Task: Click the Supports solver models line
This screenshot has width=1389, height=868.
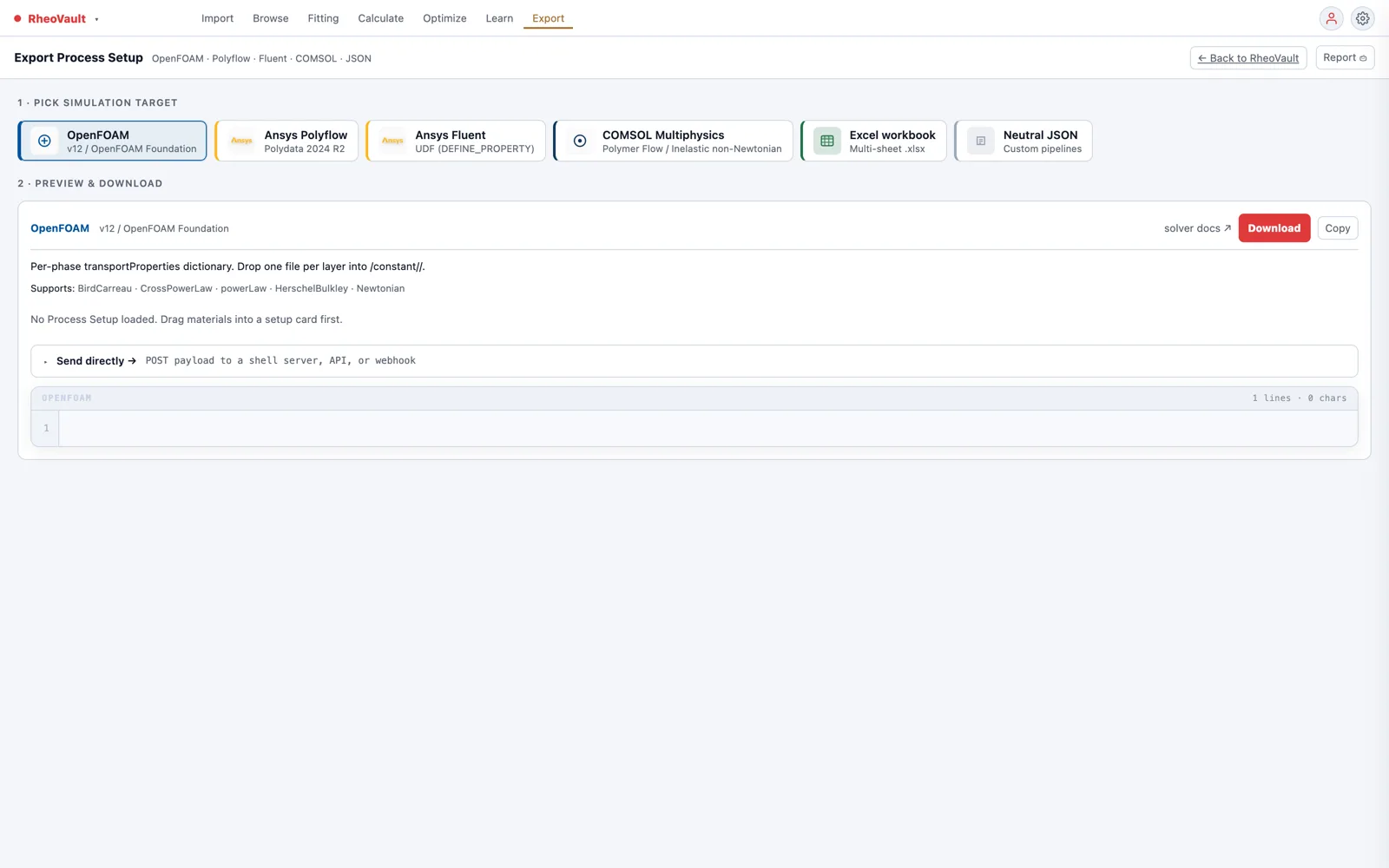Action: 217,289
